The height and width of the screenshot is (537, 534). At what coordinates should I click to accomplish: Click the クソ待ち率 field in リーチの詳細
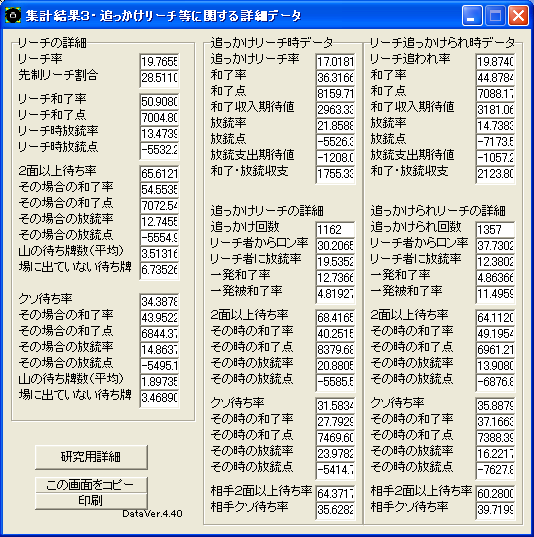159,301
